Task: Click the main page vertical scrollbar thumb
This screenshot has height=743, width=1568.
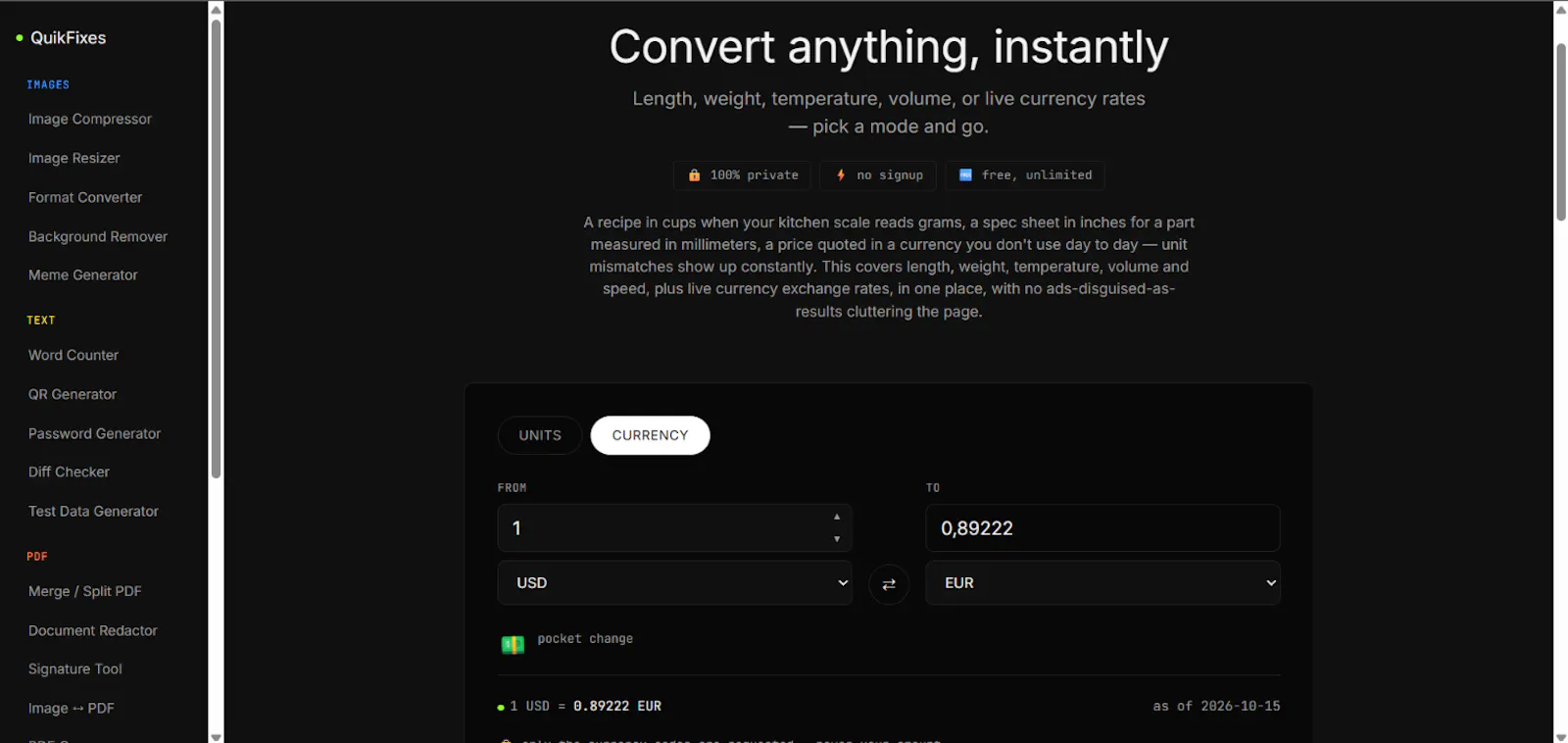Action: tap(1561, 131)
